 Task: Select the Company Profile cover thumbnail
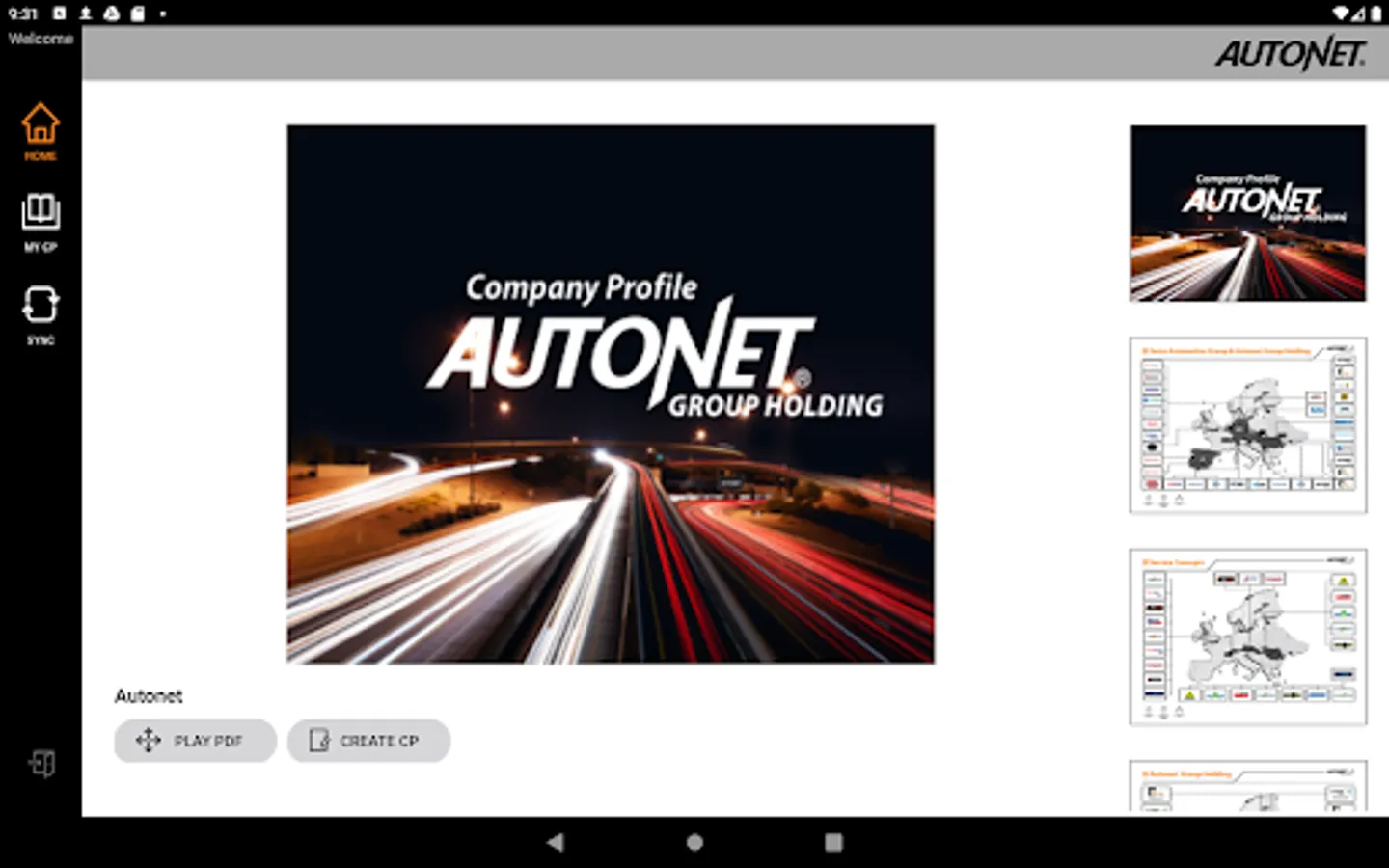[x=1248, y=213]
